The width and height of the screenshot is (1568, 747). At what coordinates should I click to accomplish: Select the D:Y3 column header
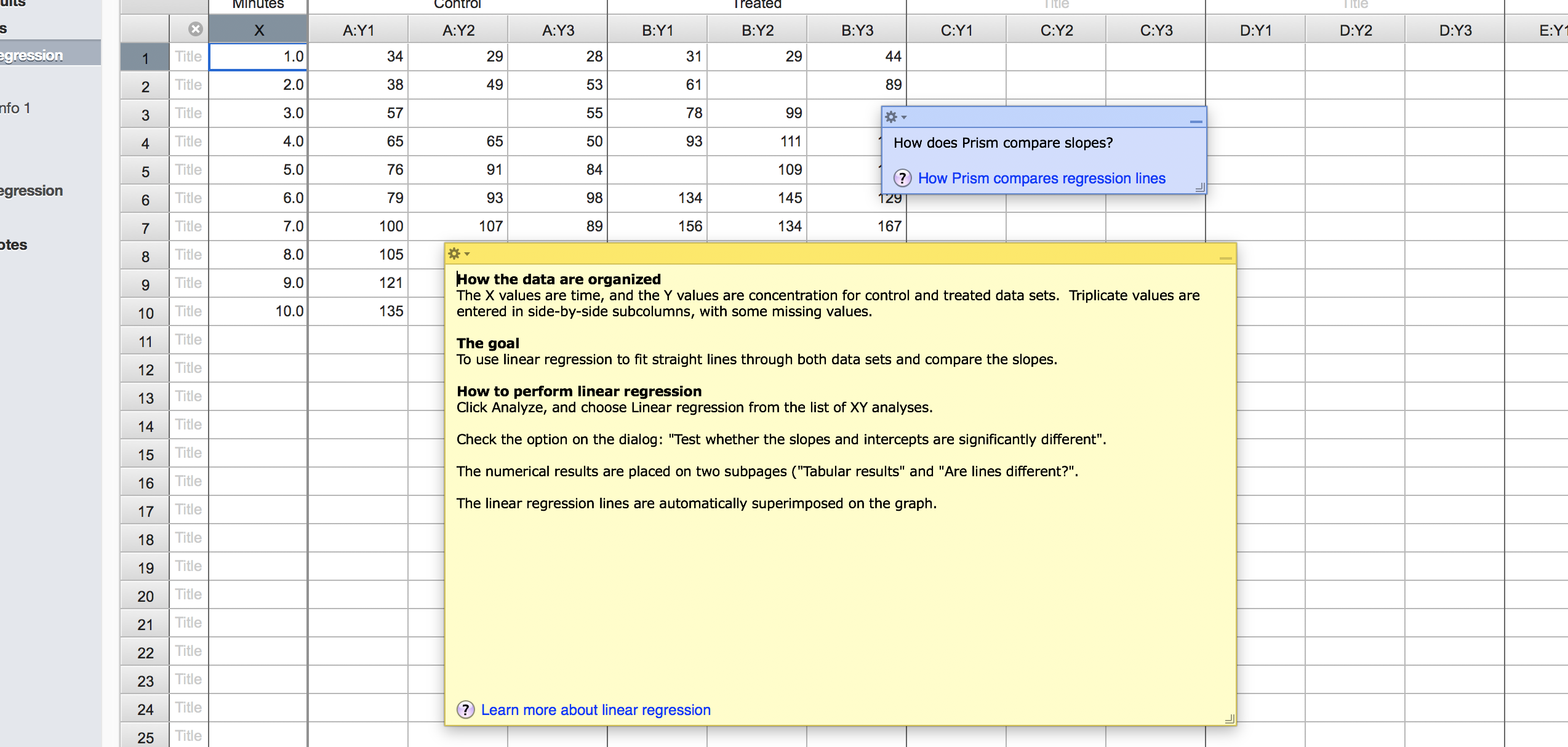click(1455, 30)
